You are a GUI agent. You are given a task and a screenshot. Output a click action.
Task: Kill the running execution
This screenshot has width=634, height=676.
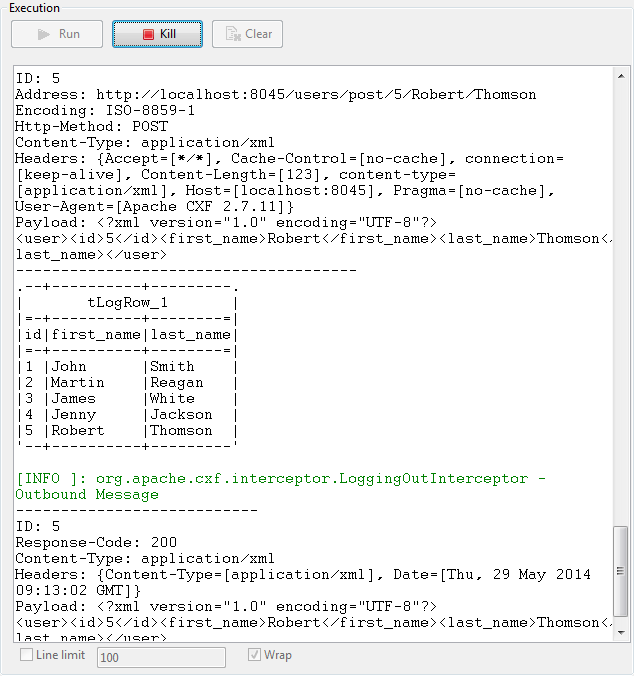tap(157, 34)
